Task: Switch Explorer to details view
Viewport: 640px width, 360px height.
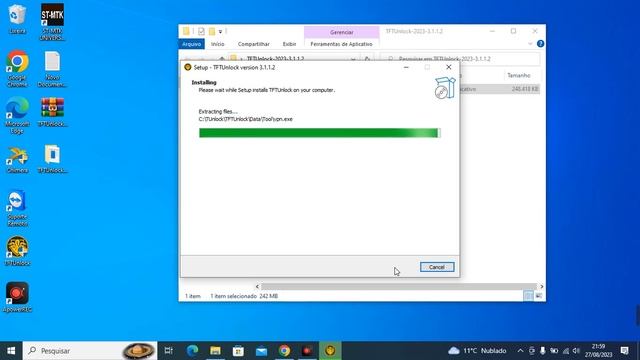Action: pyautogui.click(x=528, y=296)
